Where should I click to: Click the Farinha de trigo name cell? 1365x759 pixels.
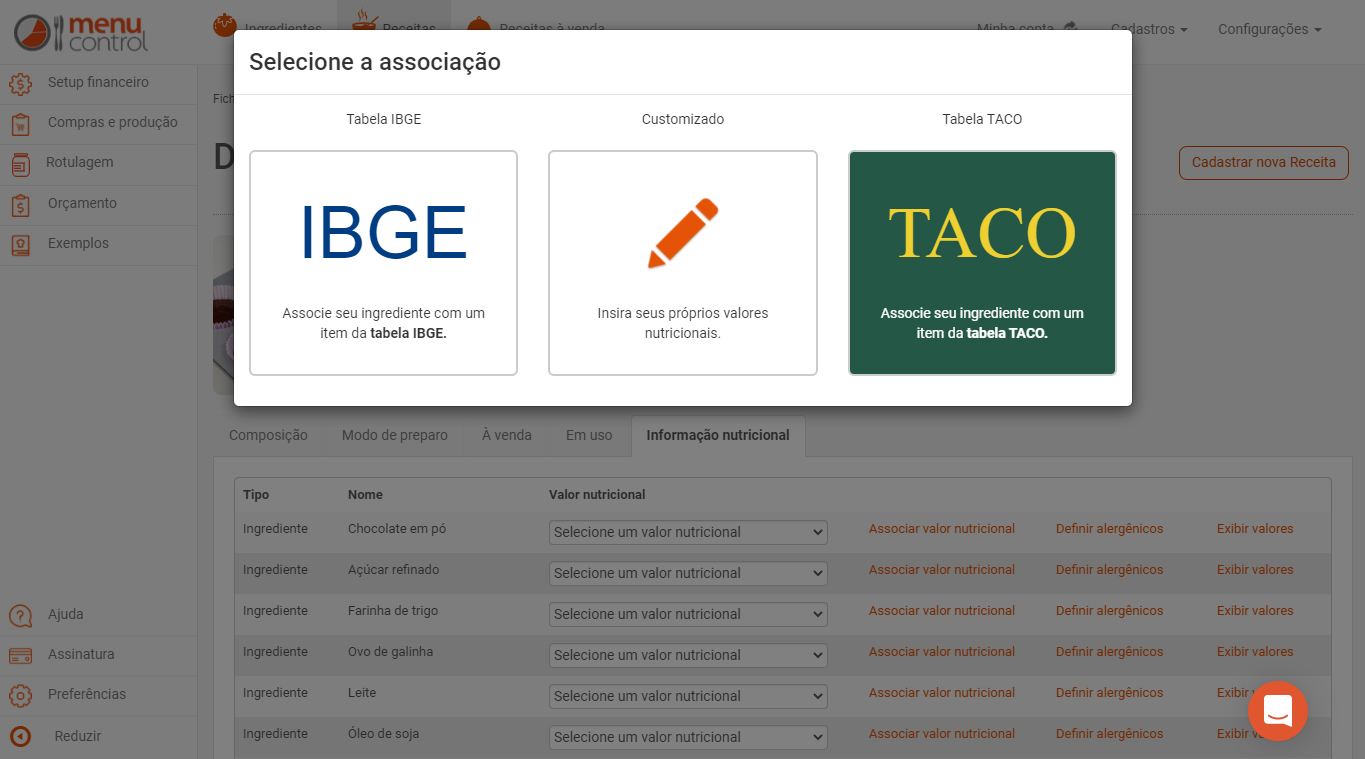tap(393, 611)
